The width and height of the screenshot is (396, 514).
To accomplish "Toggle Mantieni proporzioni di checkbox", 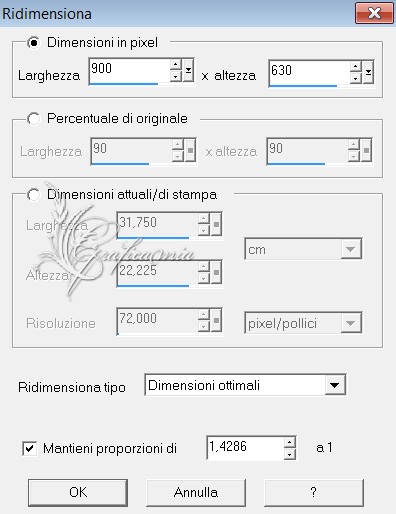I will tap(30, 448).
